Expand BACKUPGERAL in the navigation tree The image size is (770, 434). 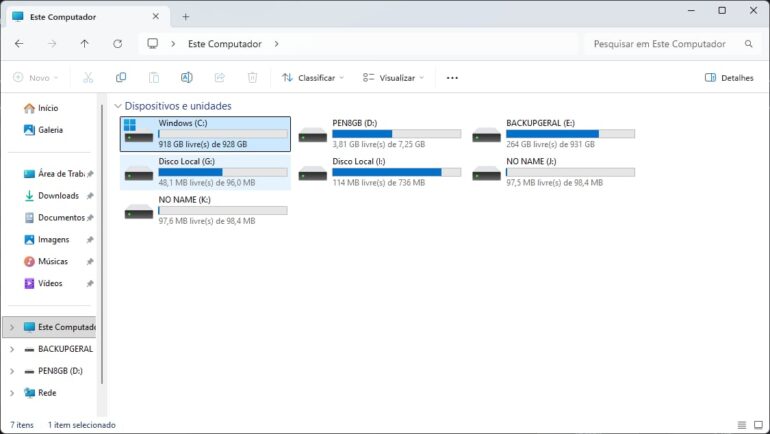click(12, 349)
